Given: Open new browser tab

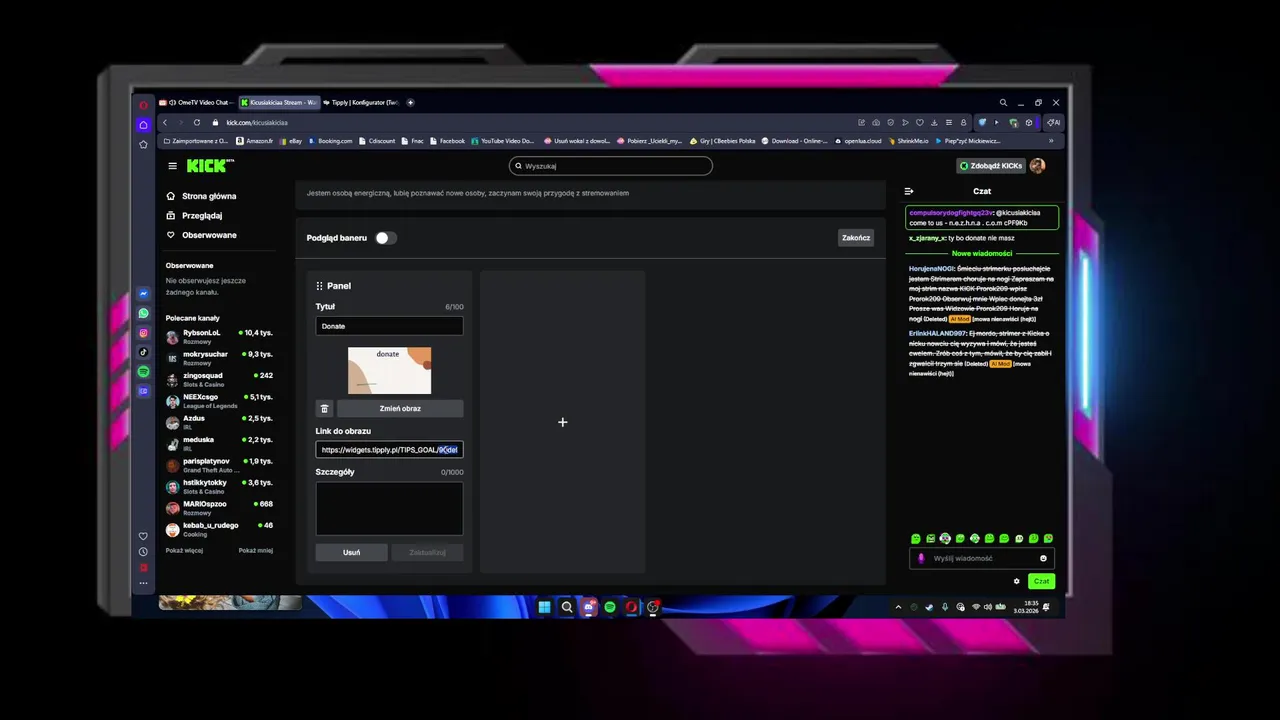Looking at the screenshot, I should pos(410,102).
